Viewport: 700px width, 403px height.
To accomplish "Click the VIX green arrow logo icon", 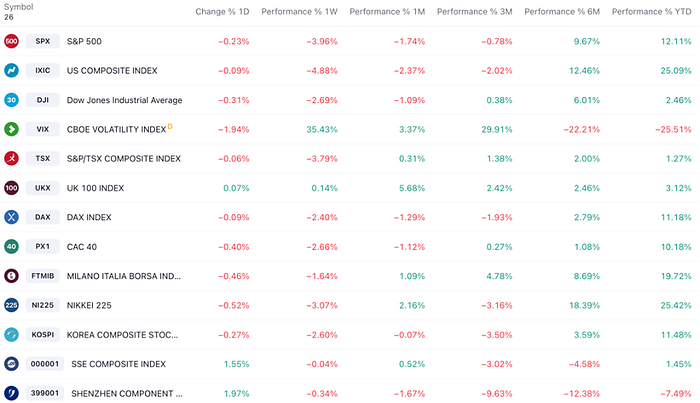I will pyautogui.click(x=11, y=129).
